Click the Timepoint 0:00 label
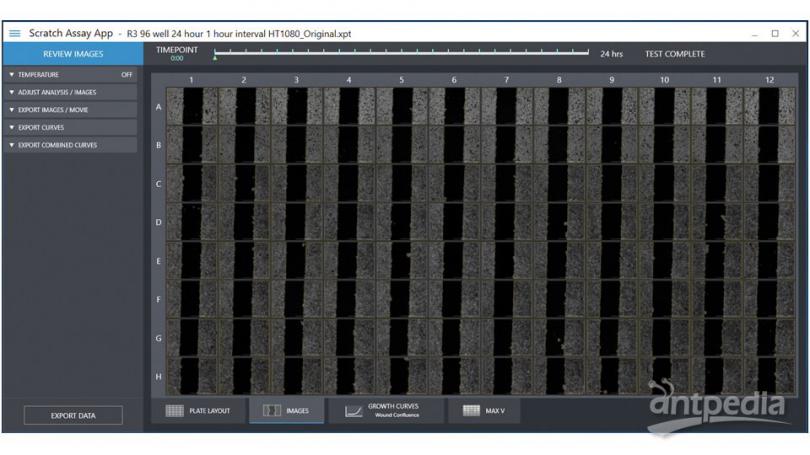The image size is (810, 455). (177, 53)
